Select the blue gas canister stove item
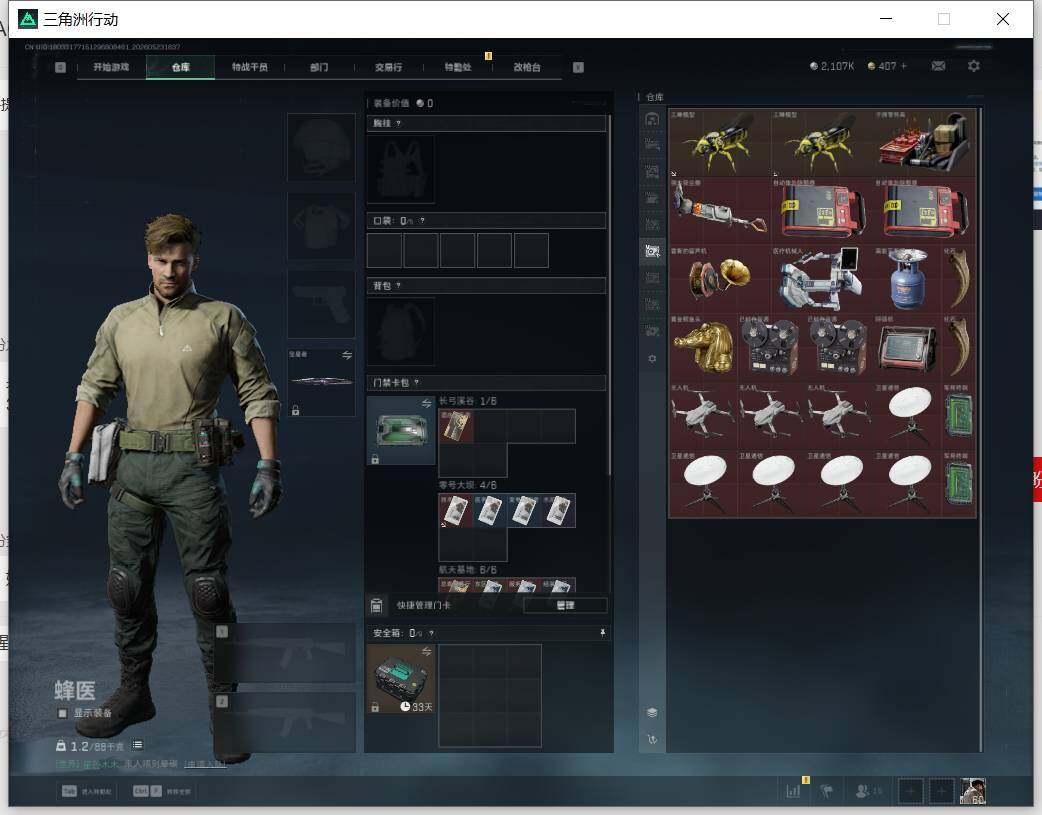1042x815 pixels. click(908, 279)
